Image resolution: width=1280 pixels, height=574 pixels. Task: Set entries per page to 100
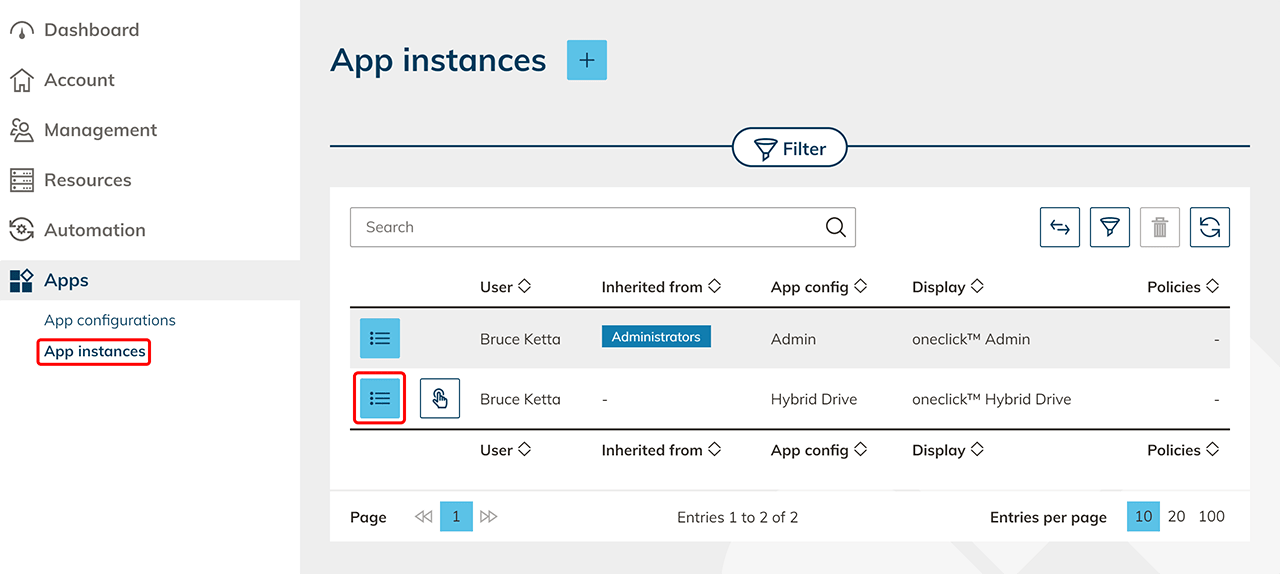1211,516
